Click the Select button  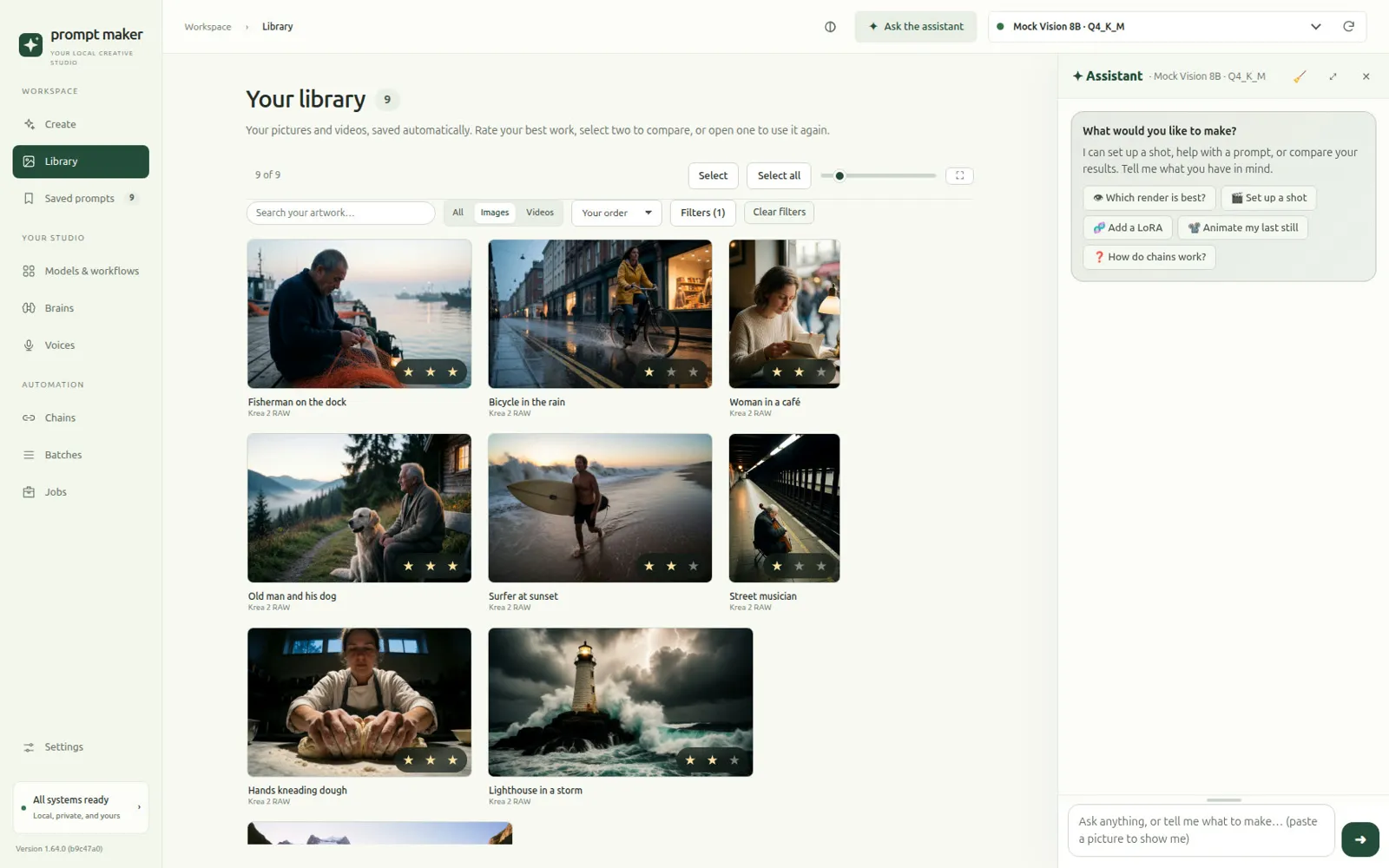pos(713,175)
